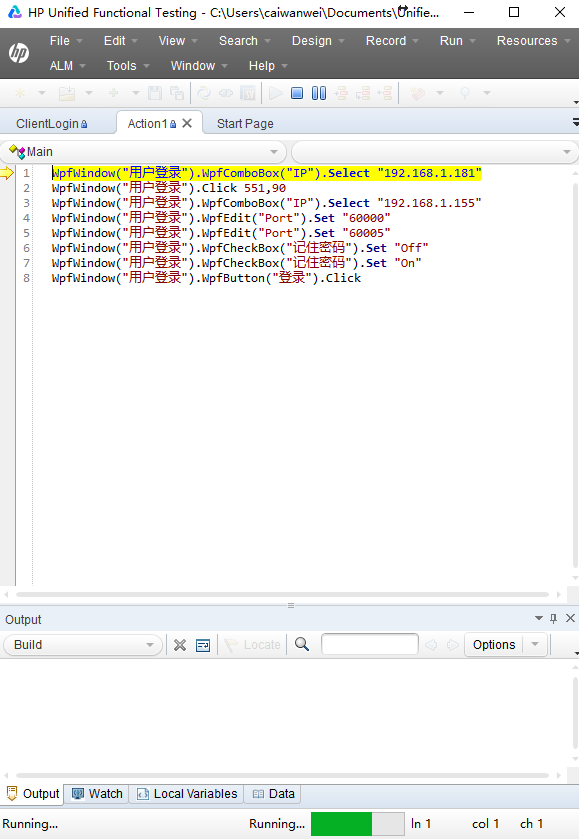
Task: Click the Add plus icon
Action: pyautogui.click(x=113, y=93)
